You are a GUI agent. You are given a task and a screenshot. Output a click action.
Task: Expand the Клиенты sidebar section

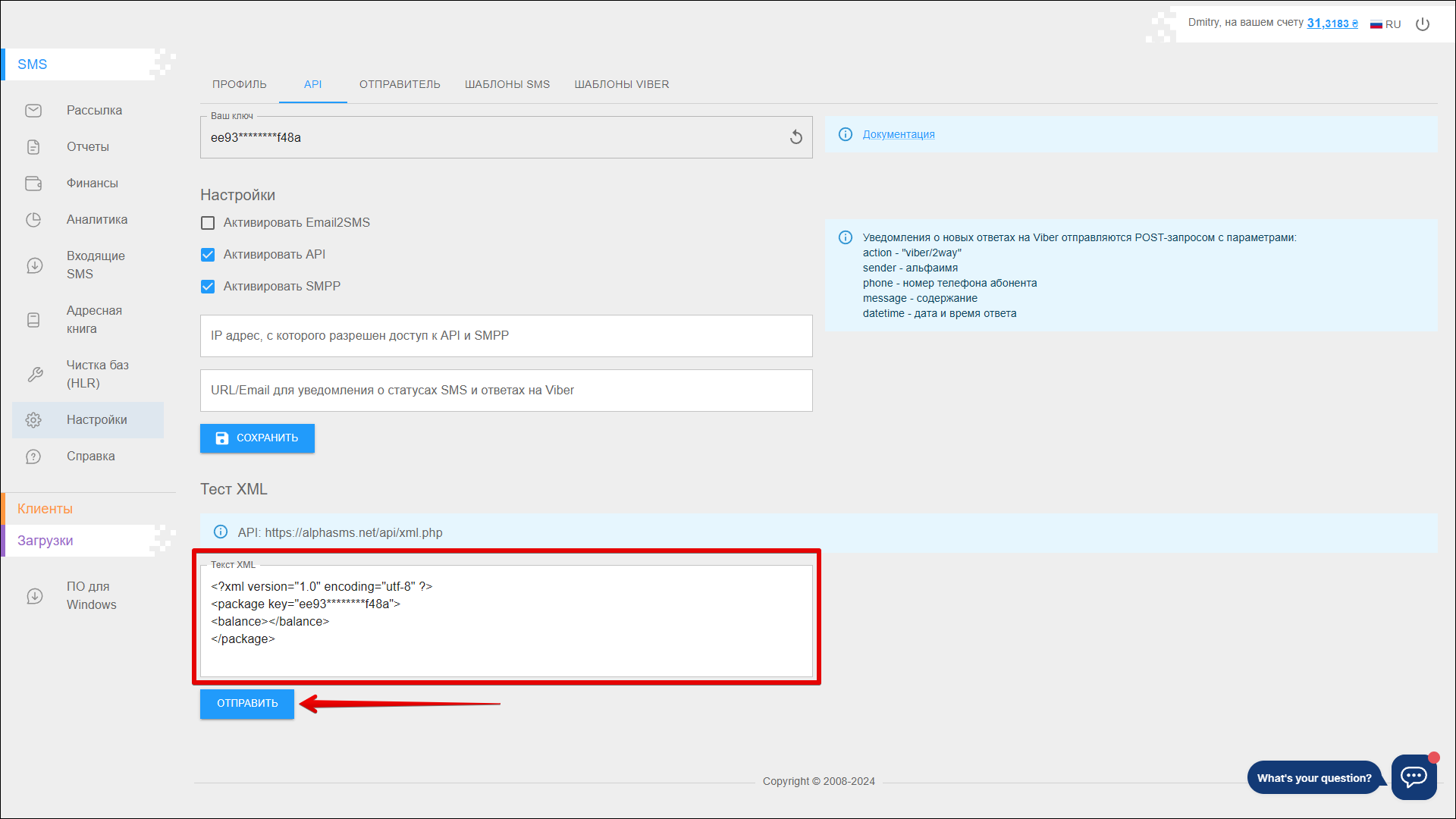point(45,509)
